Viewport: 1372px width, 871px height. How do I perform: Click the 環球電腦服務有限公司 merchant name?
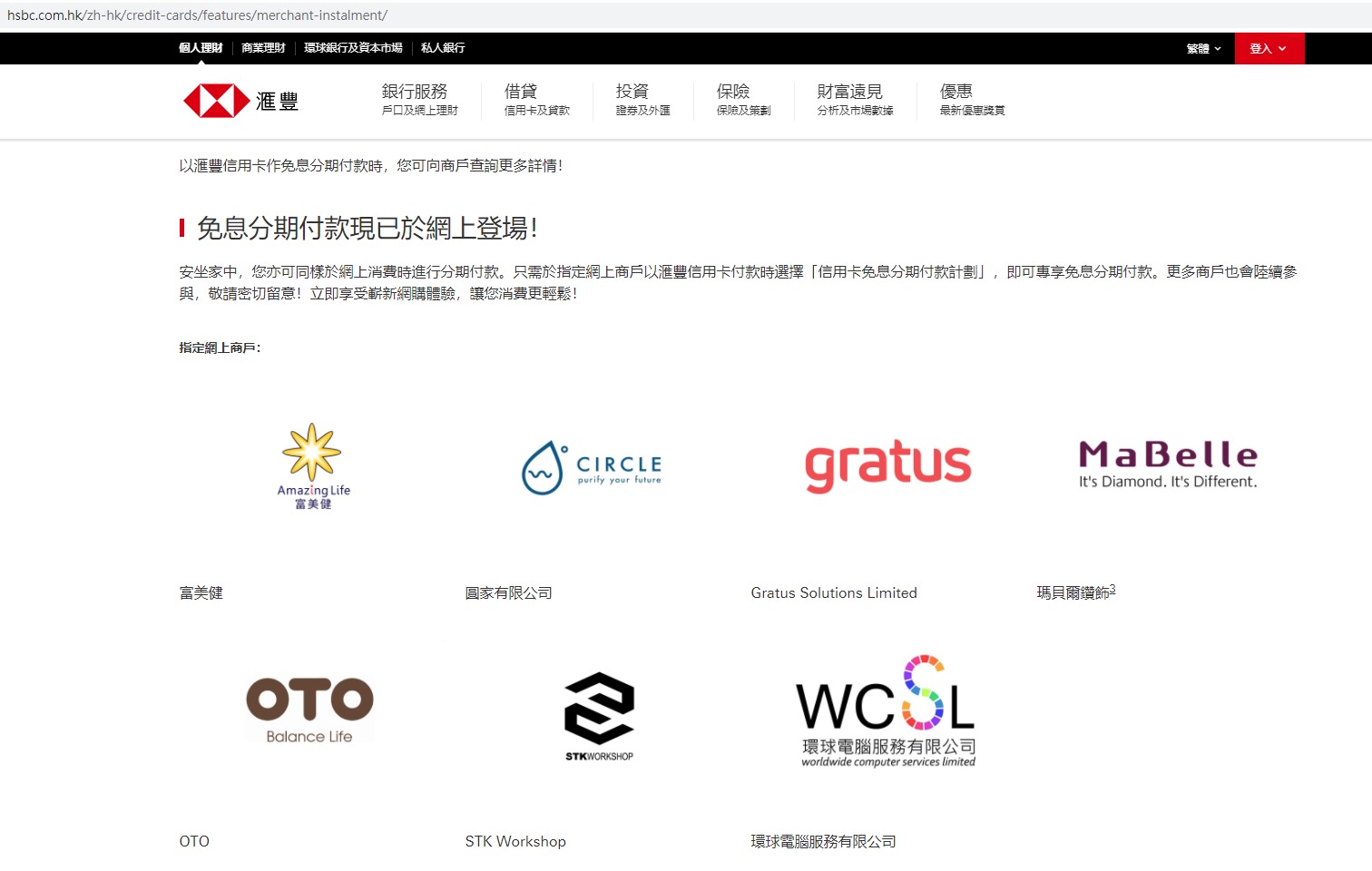click(823, 842)
